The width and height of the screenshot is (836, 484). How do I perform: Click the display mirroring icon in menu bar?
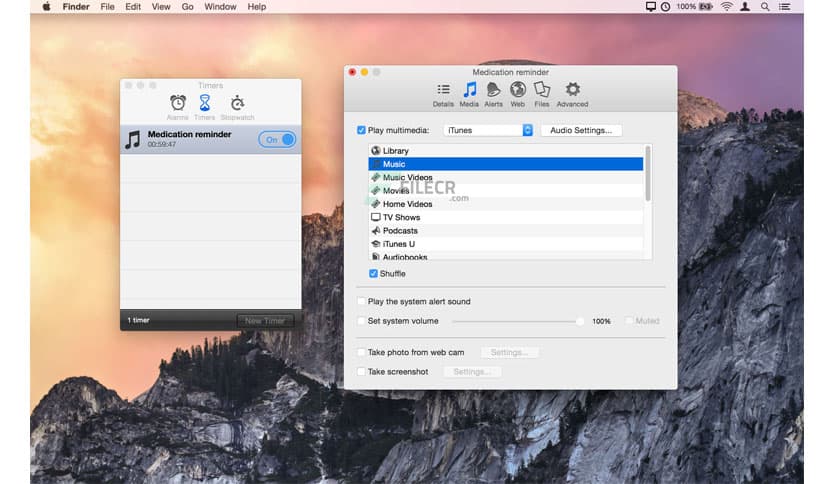coord(650,6)
